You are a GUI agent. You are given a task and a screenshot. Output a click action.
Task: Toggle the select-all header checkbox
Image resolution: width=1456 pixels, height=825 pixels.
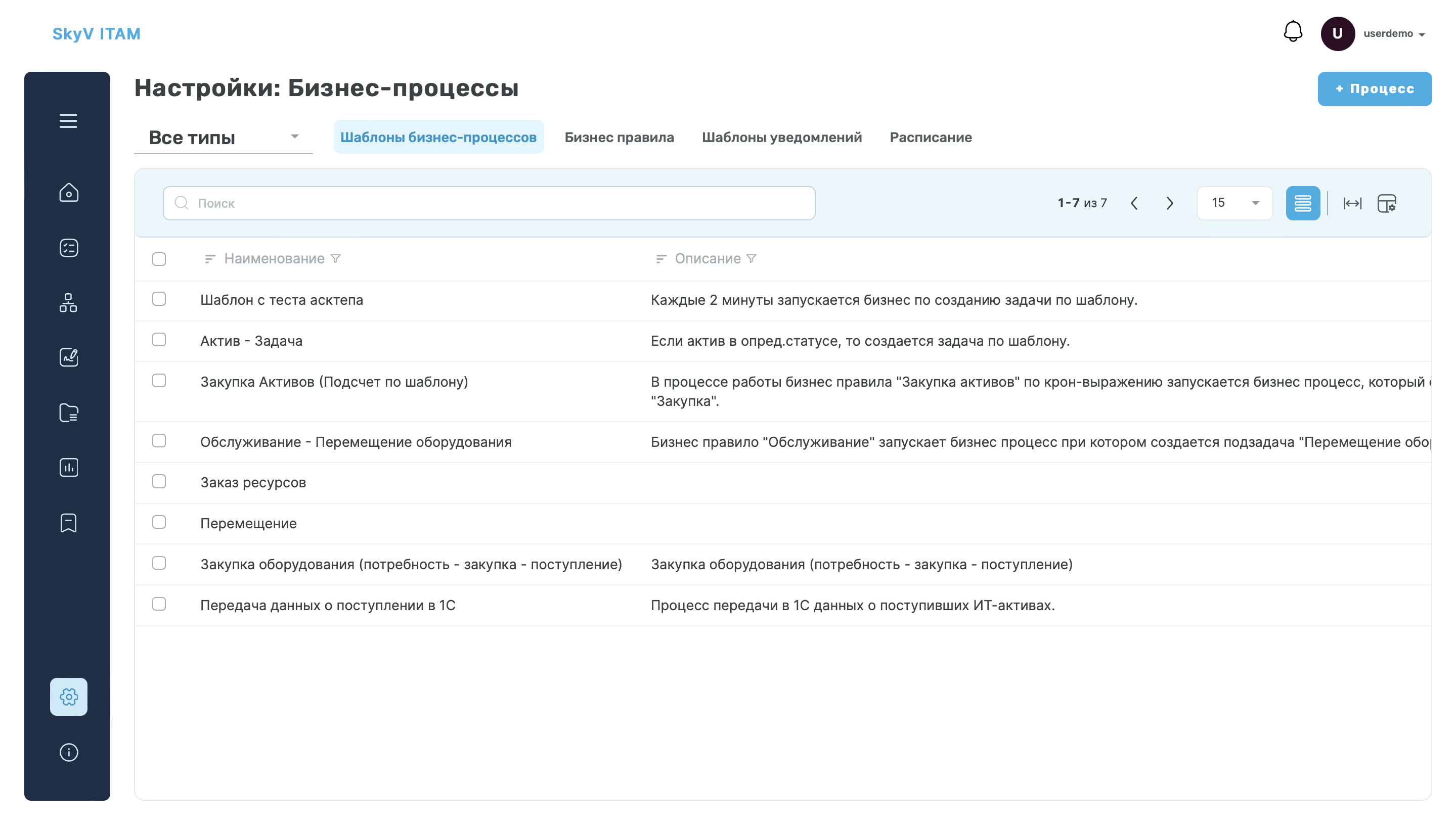pos(159,259)
